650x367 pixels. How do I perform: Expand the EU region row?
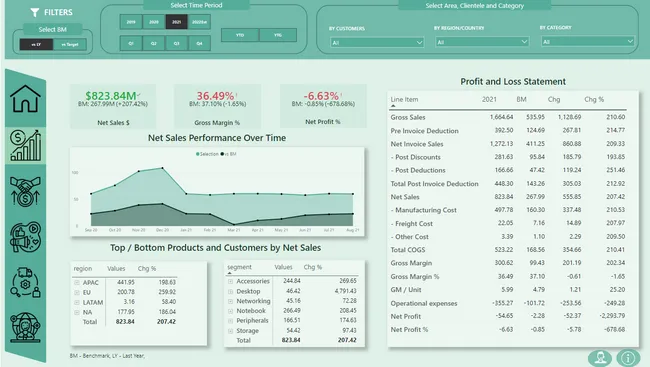click(77, 292)
